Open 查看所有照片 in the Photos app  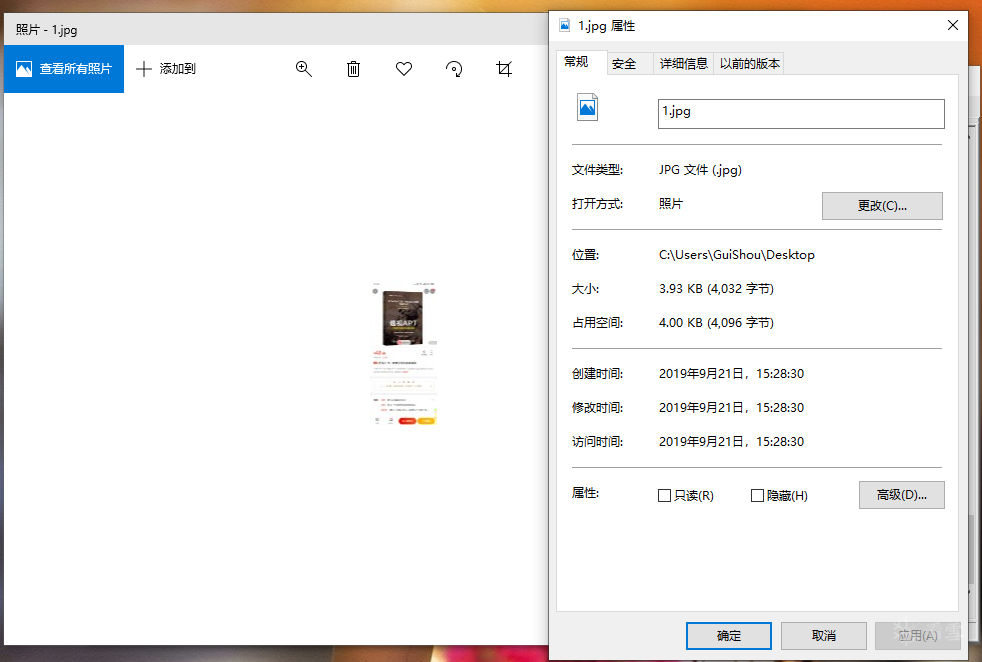pos(64,69)
